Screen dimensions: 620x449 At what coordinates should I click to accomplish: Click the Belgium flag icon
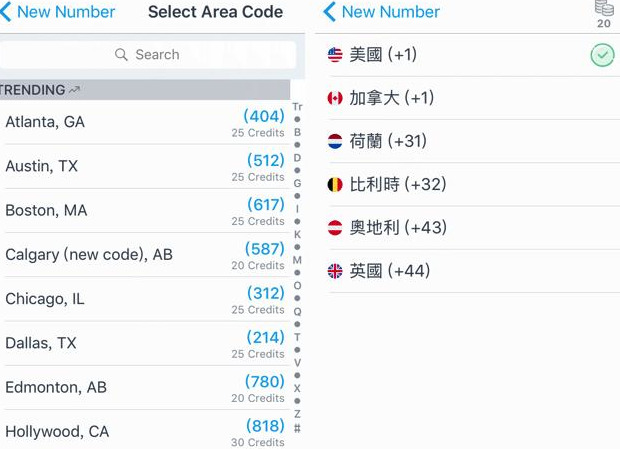click(335, 184)
